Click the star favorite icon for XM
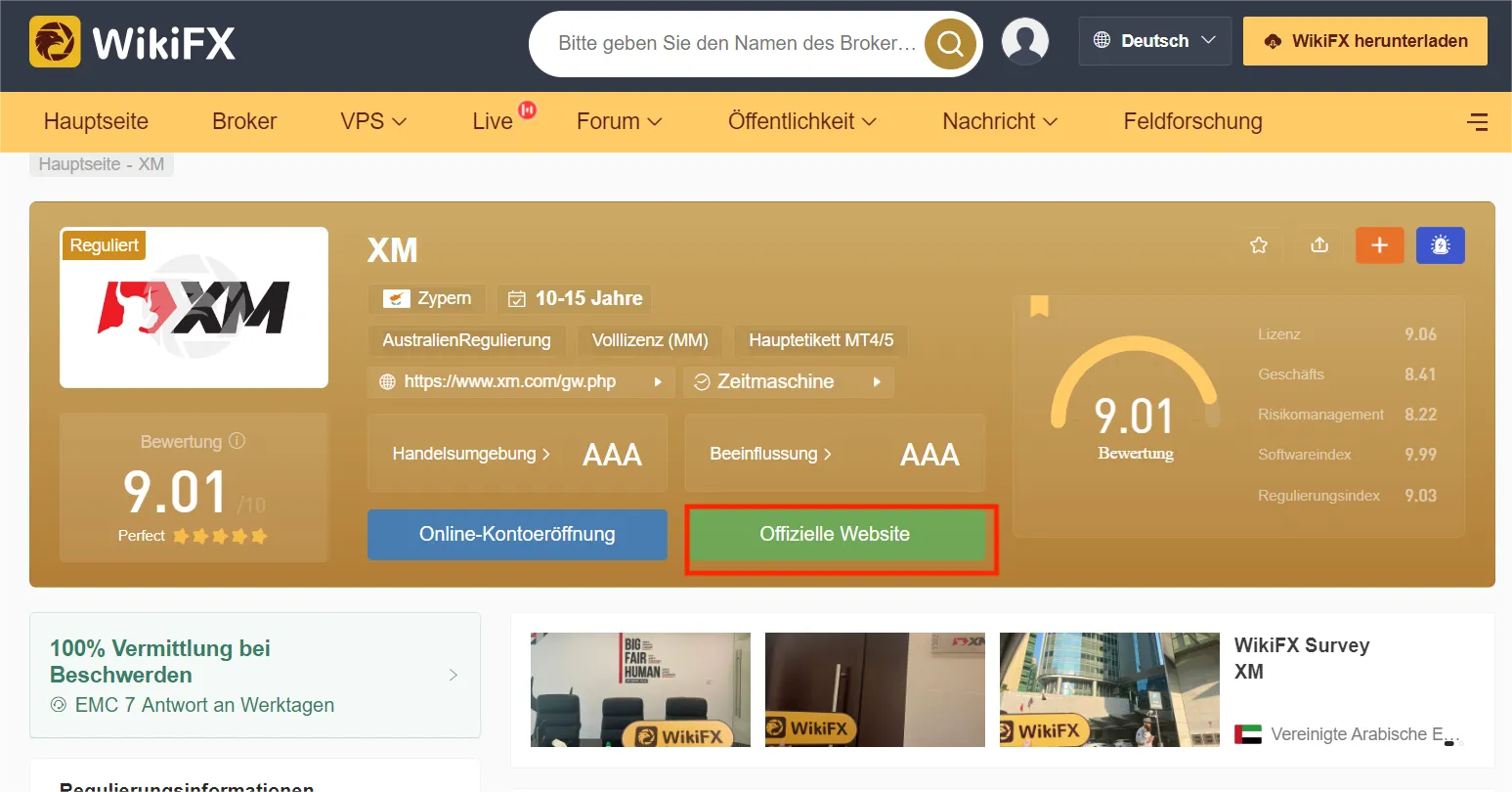This screenshot has width=1512, height=792. (x=1259, y=245)
